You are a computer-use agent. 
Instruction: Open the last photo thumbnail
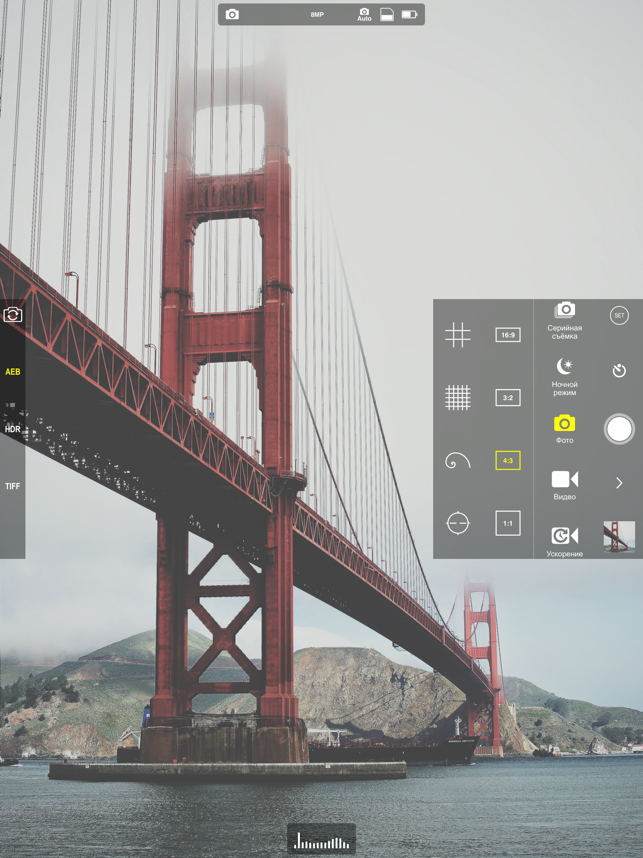point(619,537)
